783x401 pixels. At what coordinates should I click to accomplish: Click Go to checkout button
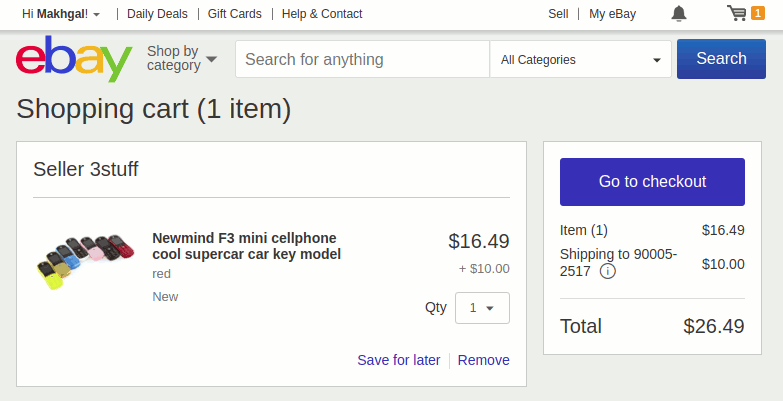pyautogui.click(x=652, y=182)
